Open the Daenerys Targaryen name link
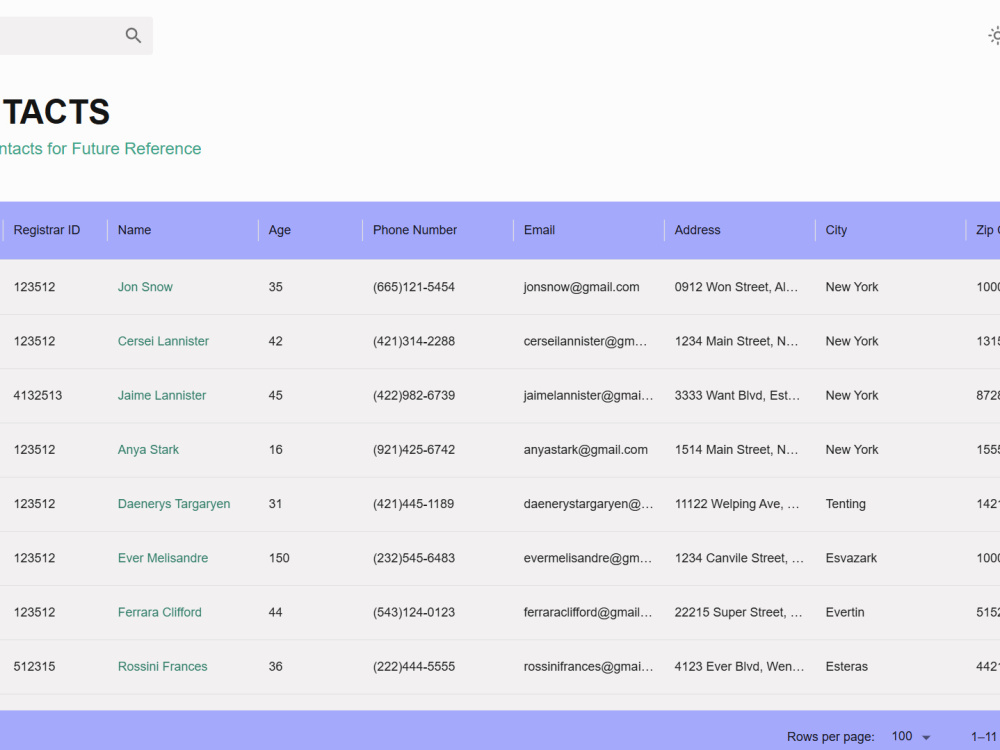 (x=173, y=504)
